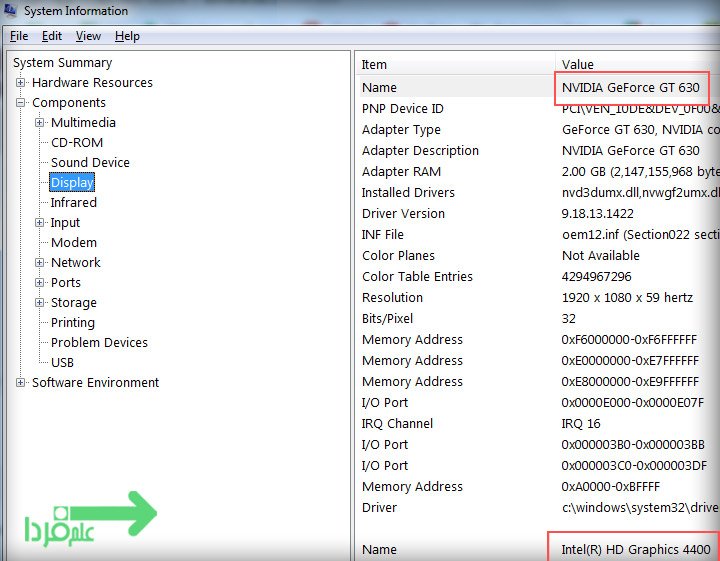The width and height of the screenshot is (720, 561).
Task: Expand the Multimedia category
Action: [40, 123]
